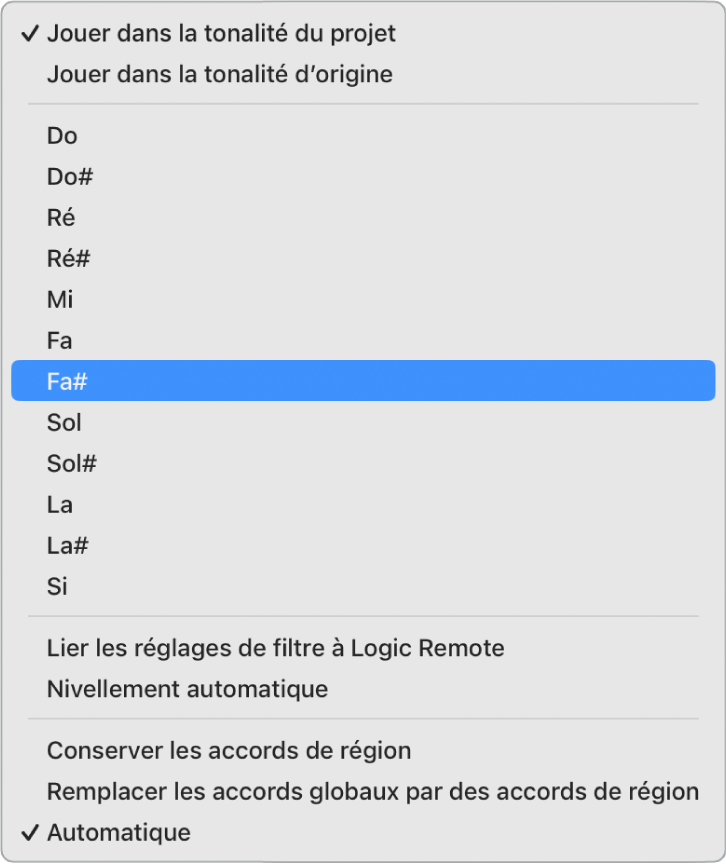Click the Ré# menu entry

coord(69,259)
